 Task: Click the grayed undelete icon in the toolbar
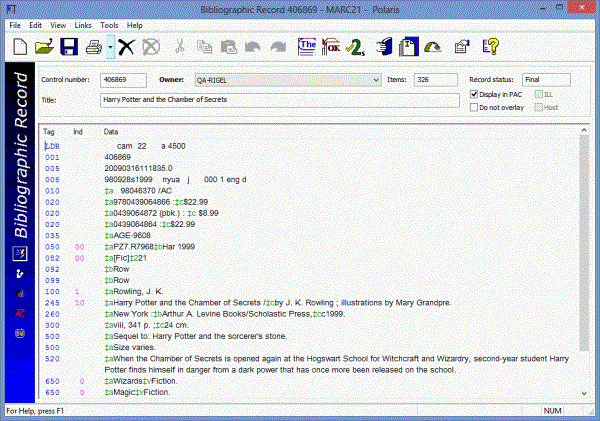[151, 47]
